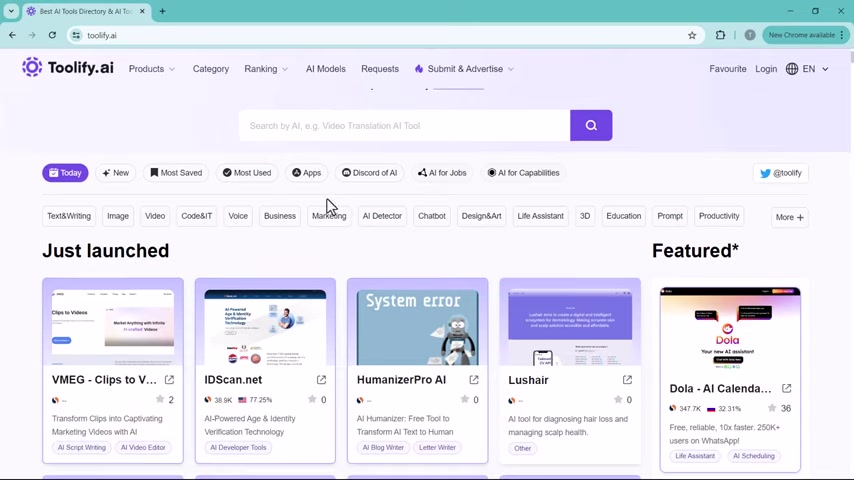The width and height of the screenshot is (854, 480).
Task: Click the AI Scheduling tag
Action: click(x=754, y=456)
